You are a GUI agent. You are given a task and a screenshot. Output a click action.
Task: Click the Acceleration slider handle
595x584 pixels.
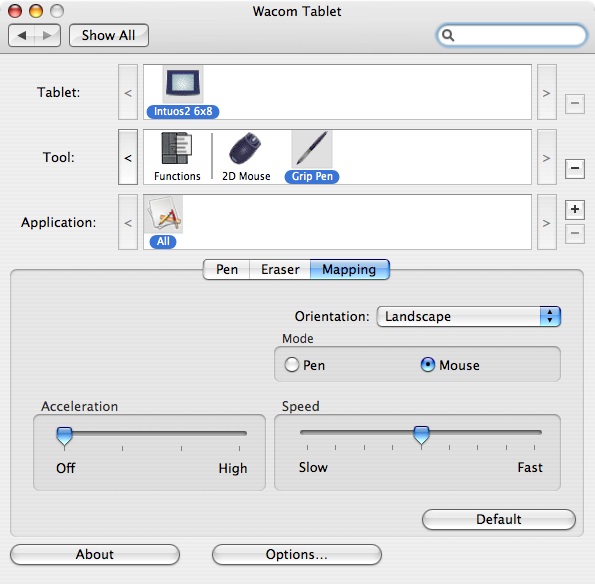coord(64,436)
